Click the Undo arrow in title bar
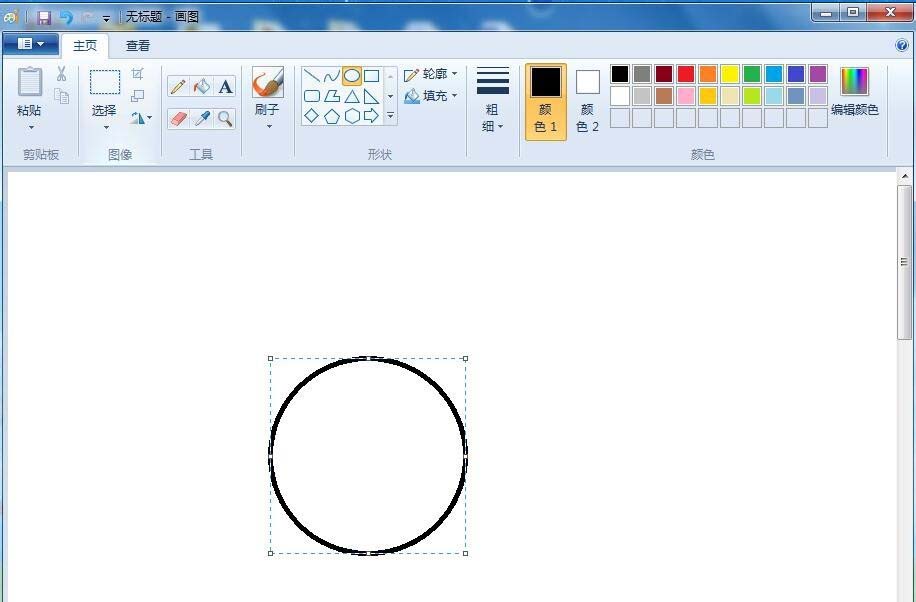 (x=66, y=17)
